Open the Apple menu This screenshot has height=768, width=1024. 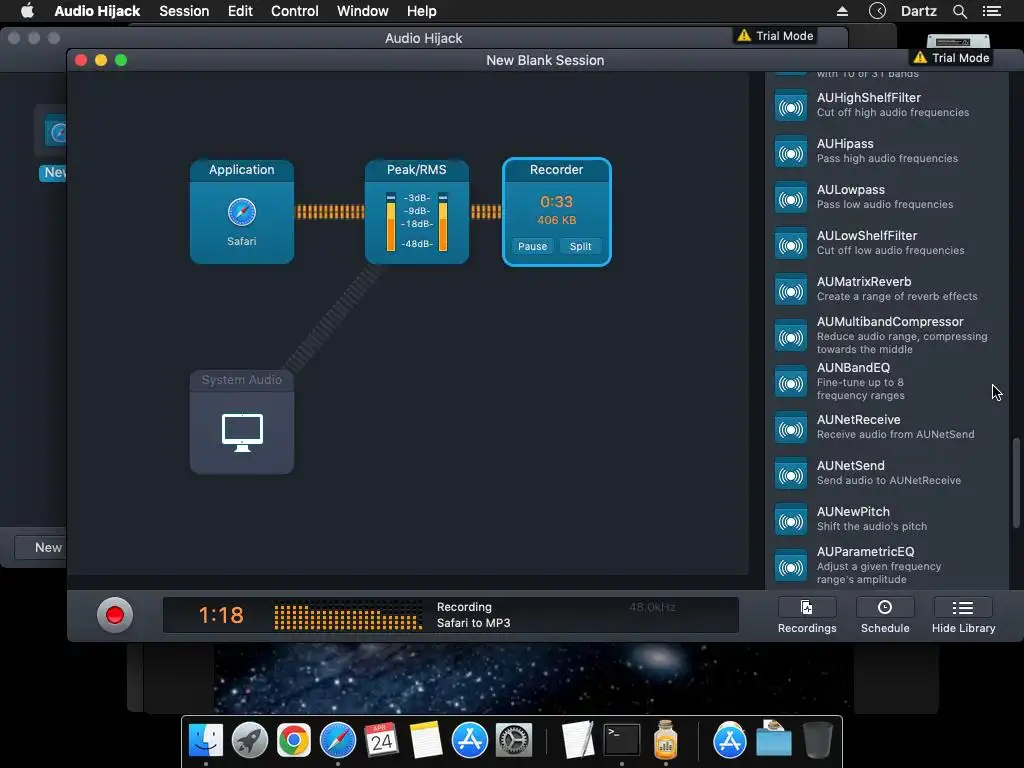click(27, 10)
